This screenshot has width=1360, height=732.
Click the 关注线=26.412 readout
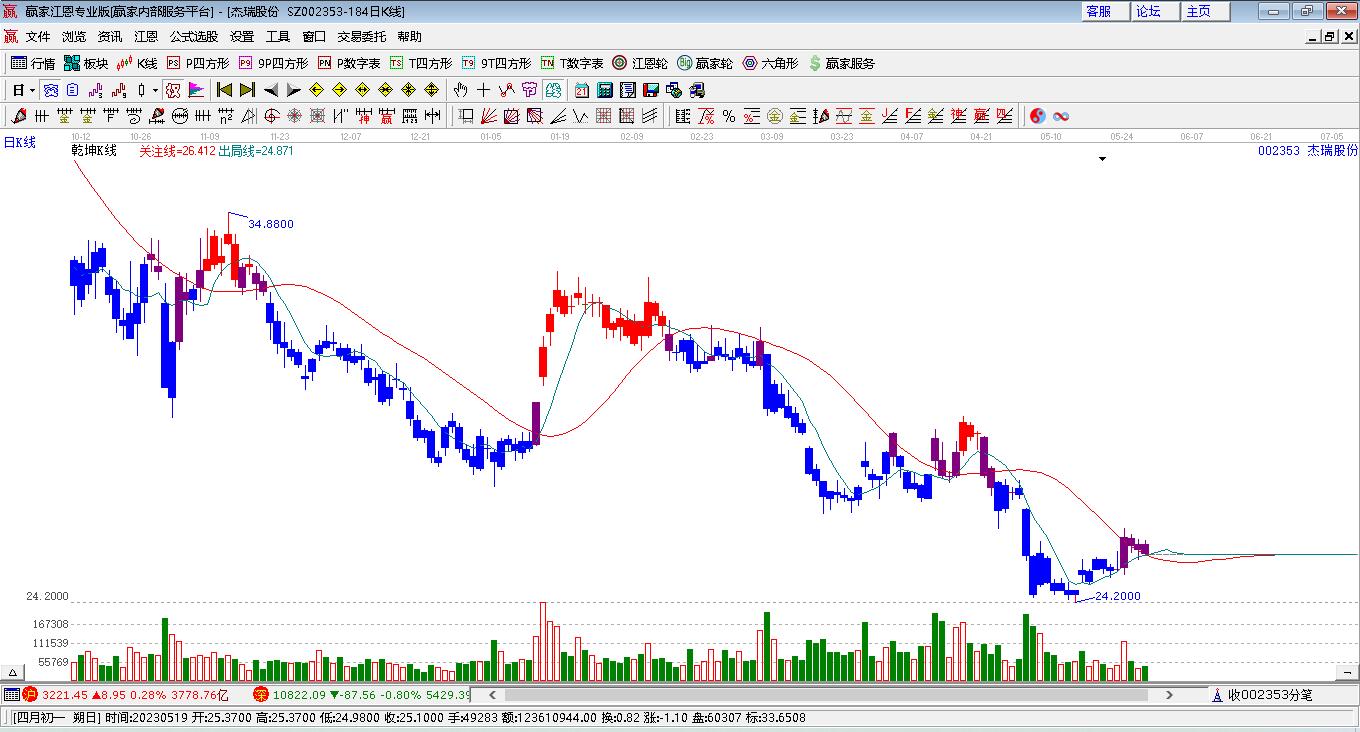[x=177, y=151]
